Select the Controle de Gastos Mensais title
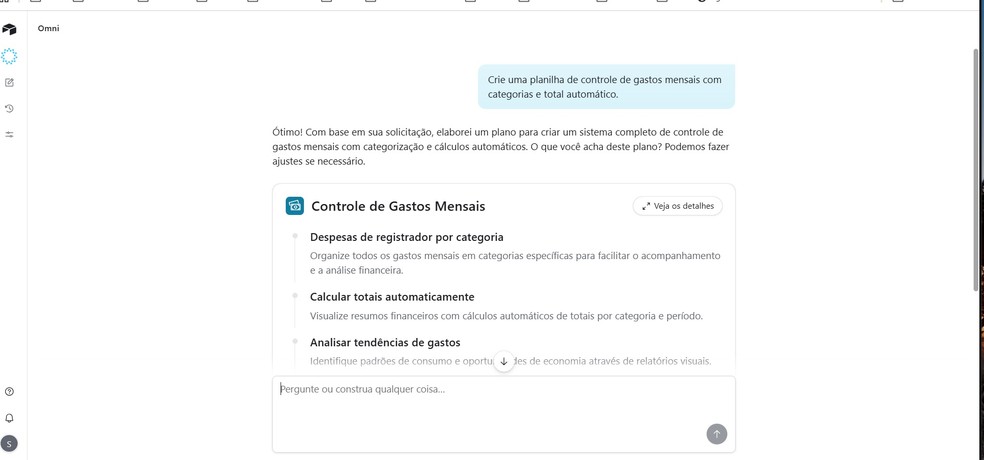984x460 pixels. (x=398, y=206)
